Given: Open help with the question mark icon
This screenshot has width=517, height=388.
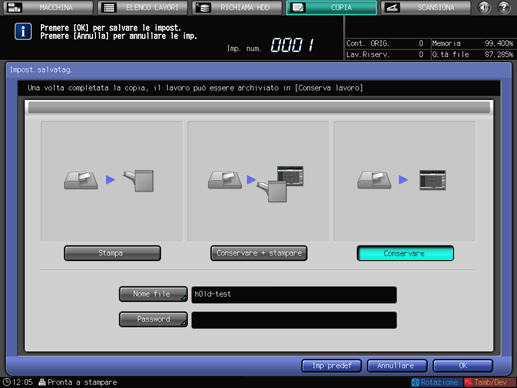Looking at the screenshot, I should (x=504, y=7).
